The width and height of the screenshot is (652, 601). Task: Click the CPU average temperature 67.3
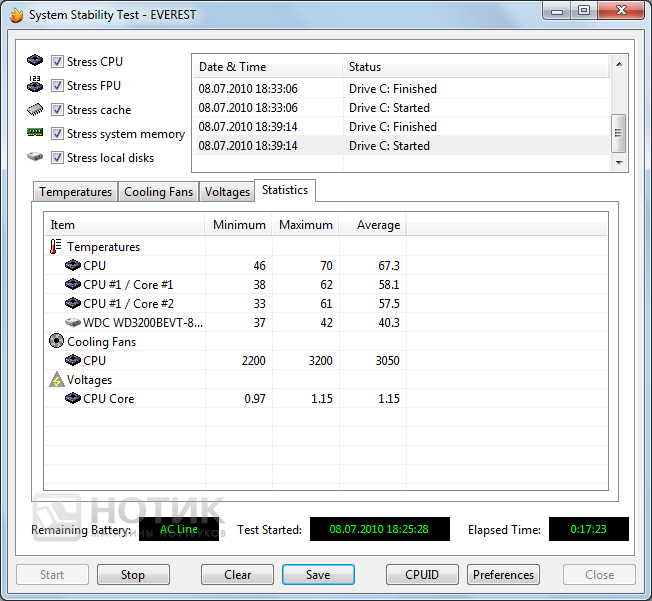pos(389,265)
